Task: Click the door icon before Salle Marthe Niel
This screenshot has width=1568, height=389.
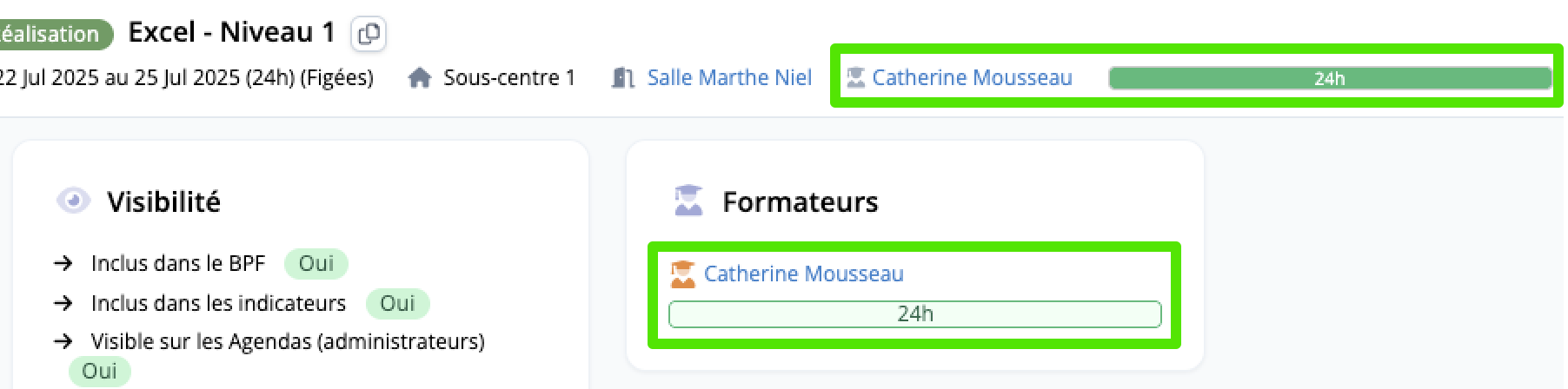Action: [622, 78]
